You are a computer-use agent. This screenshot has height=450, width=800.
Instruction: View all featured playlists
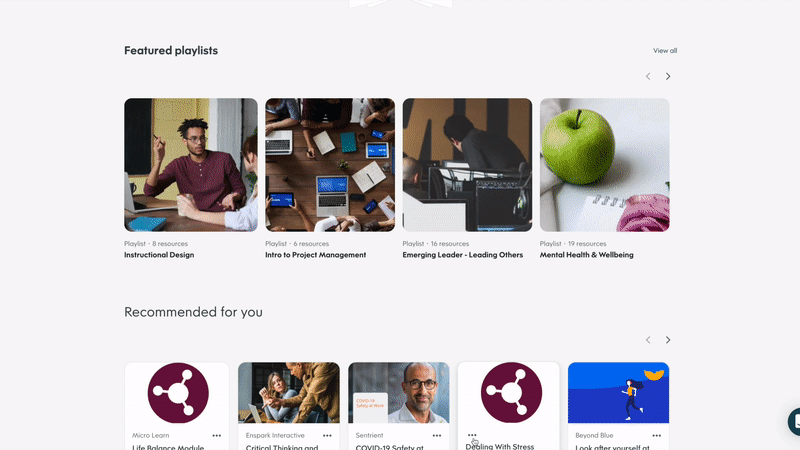pos(665,51)
